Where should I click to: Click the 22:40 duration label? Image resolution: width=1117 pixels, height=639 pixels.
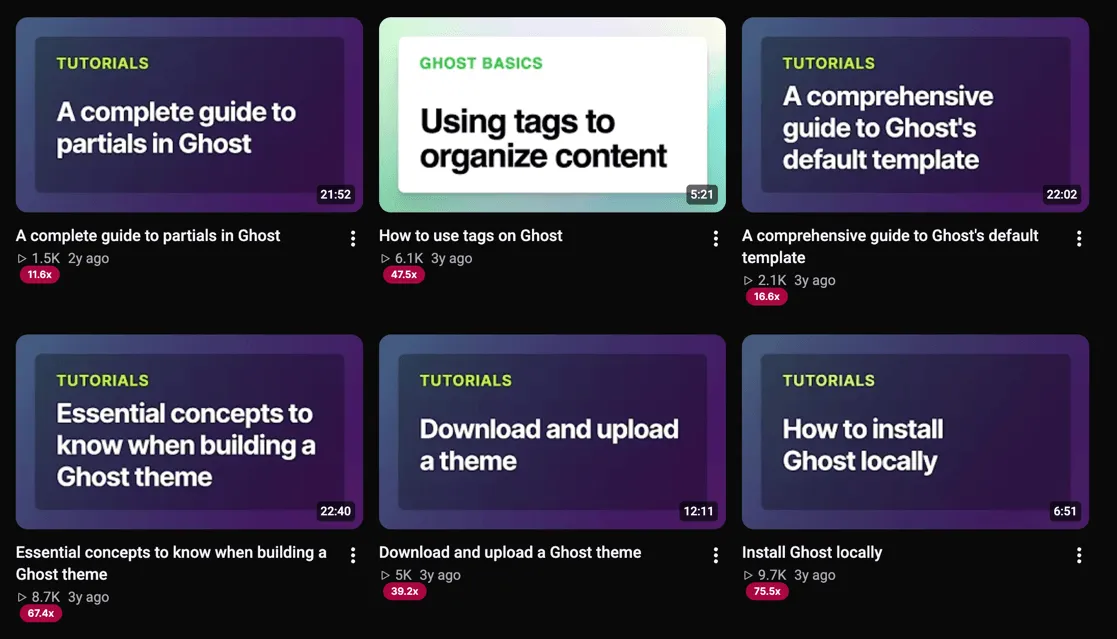click(336, 511)
